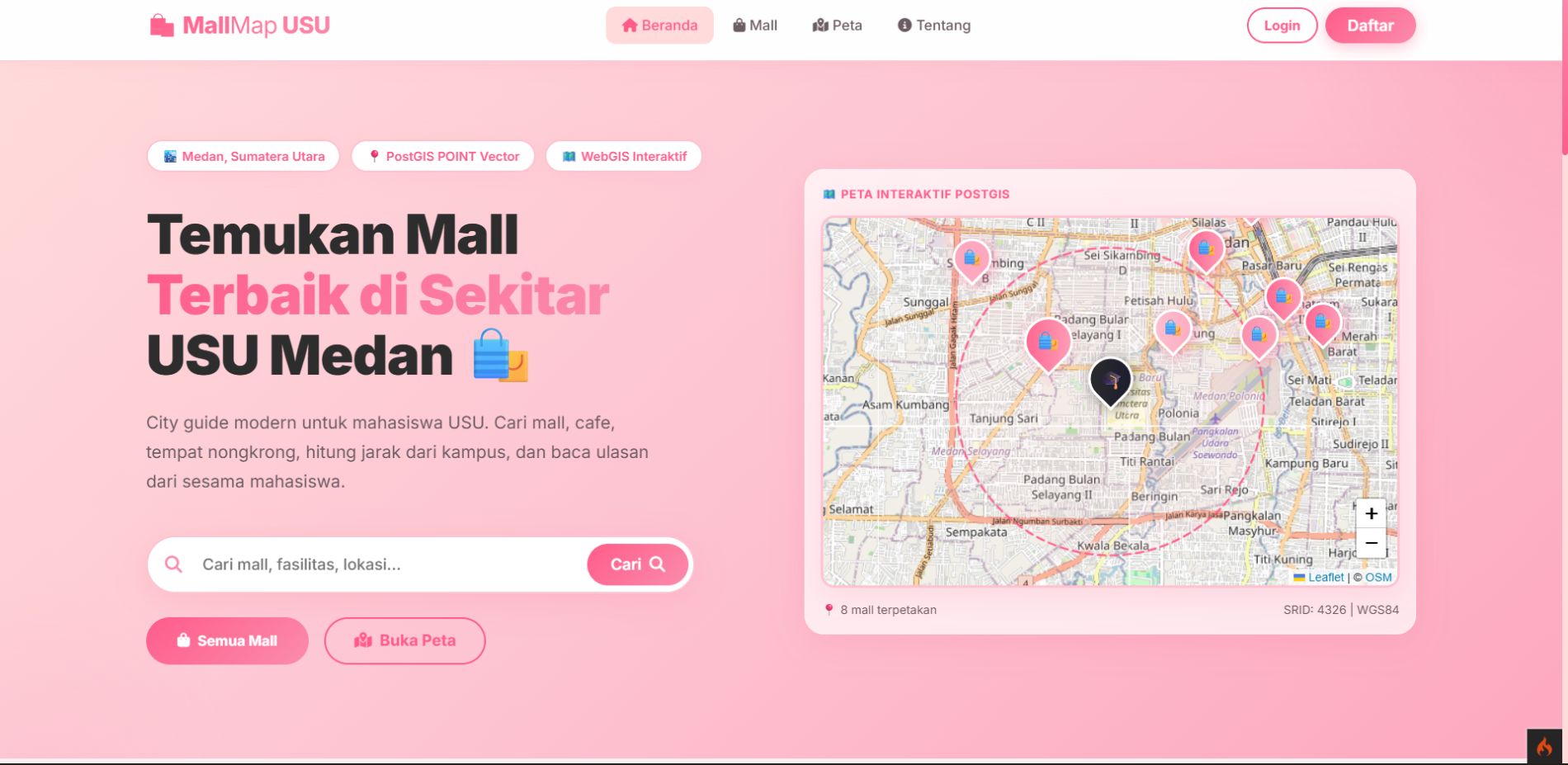Click the shopping bags emoji after USU Medan

tap(500, 356)
